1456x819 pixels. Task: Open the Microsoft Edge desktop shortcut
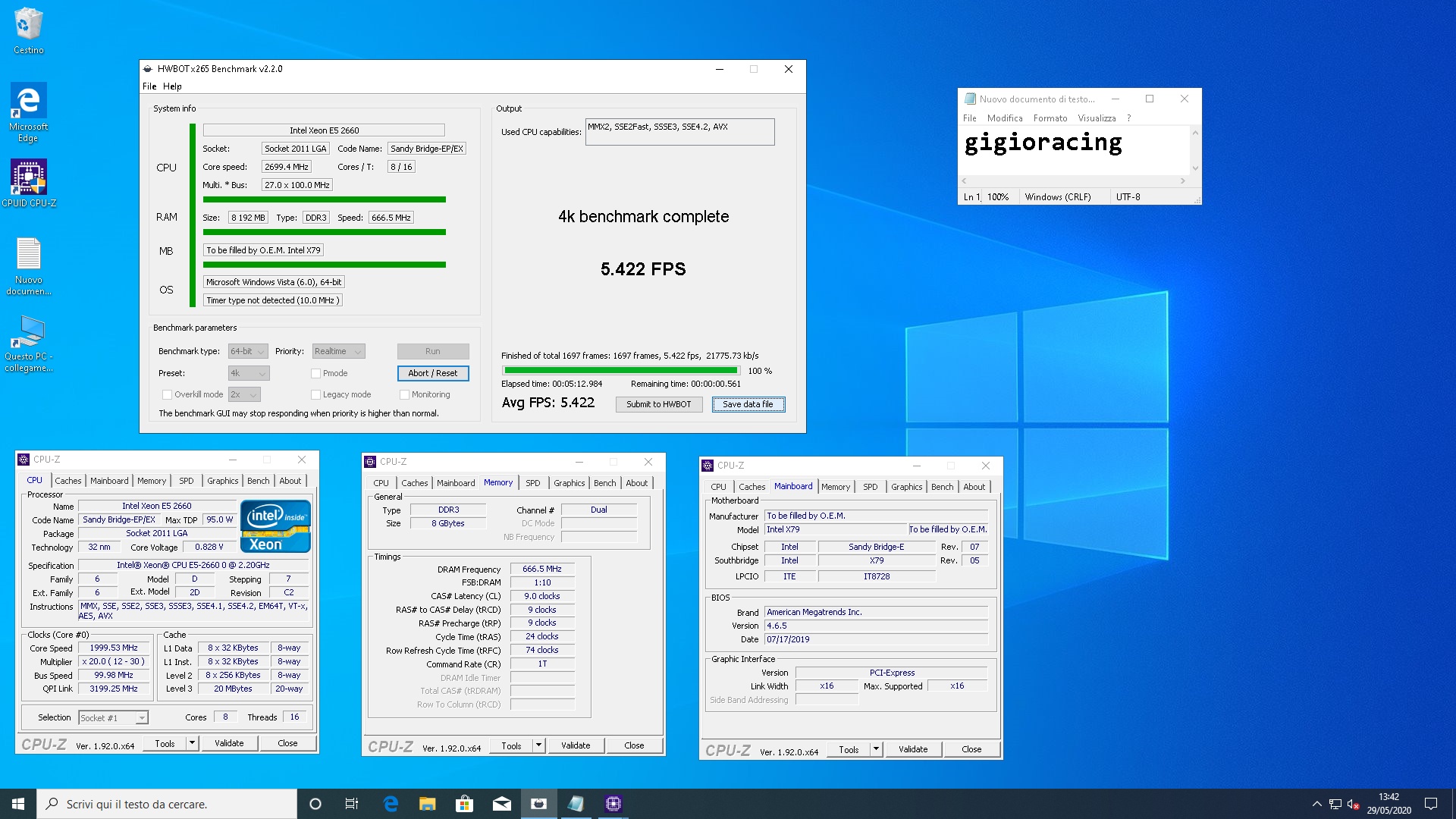tap(28, 112)
